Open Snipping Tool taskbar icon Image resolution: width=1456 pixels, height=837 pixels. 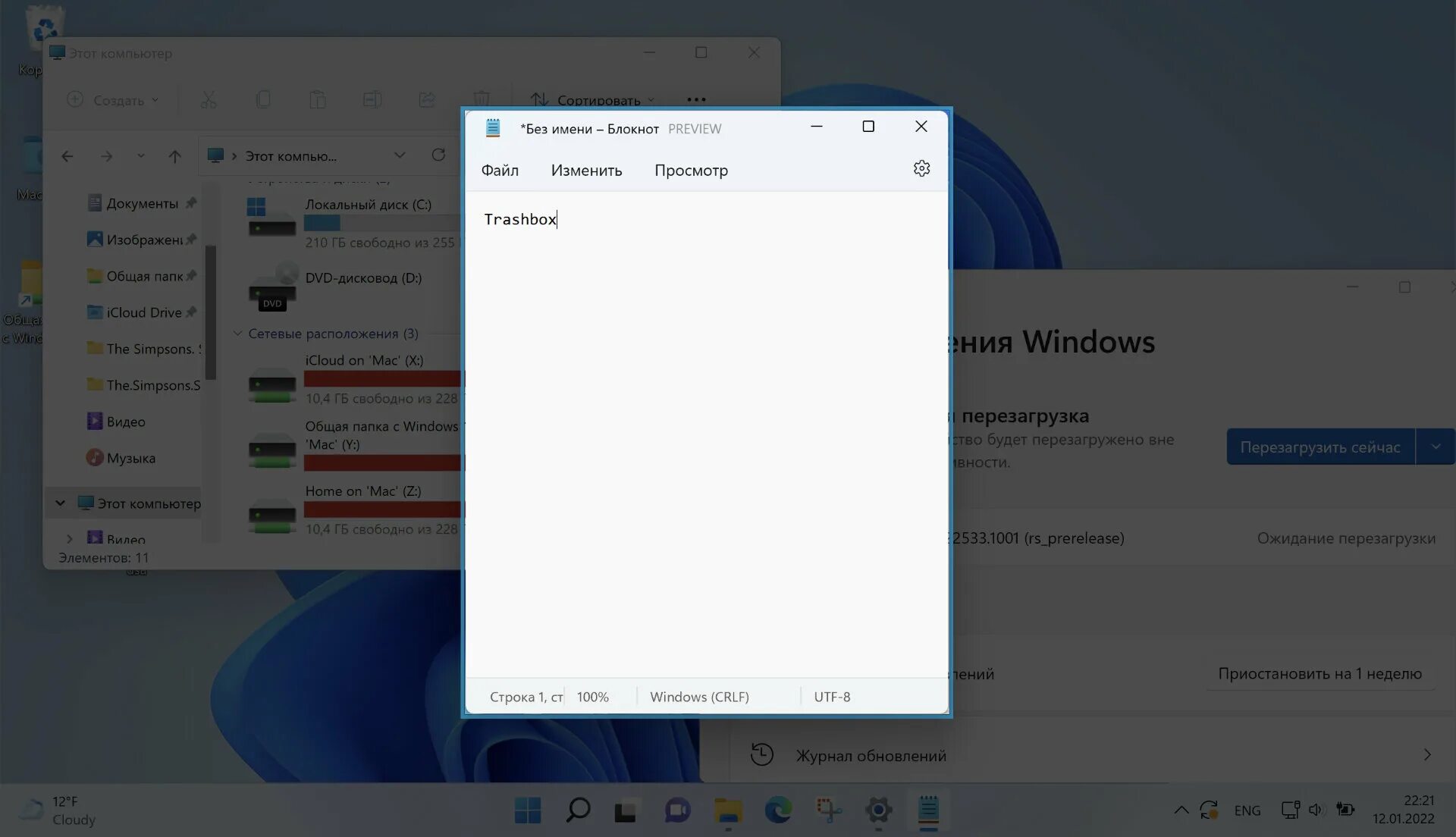[x=828, y=810]
